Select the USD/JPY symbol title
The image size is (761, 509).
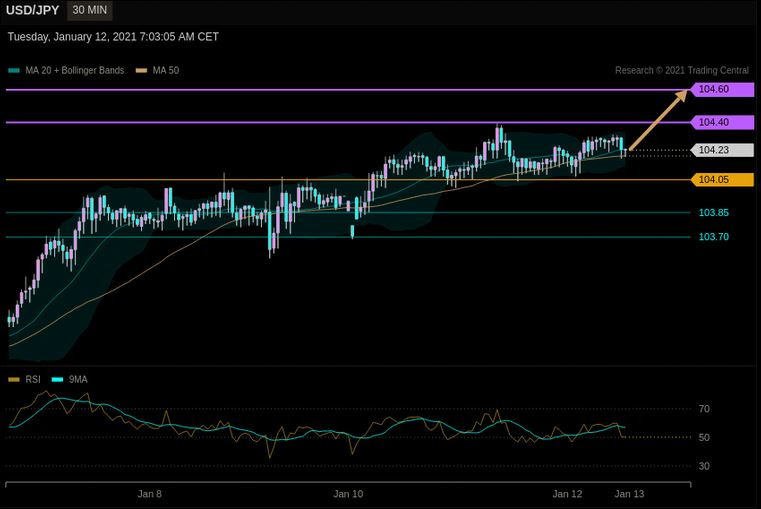pyautogui.click(x=33, y=10)
